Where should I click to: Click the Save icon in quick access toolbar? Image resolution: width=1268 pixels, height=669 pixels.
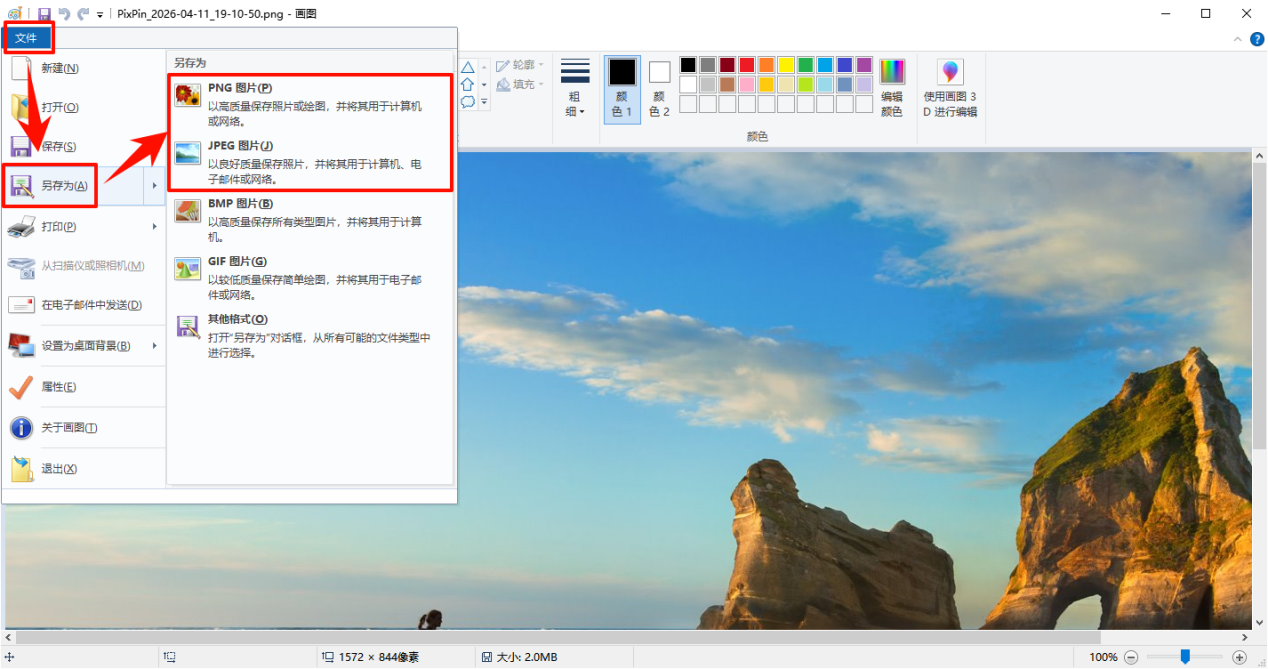point(44,13)
